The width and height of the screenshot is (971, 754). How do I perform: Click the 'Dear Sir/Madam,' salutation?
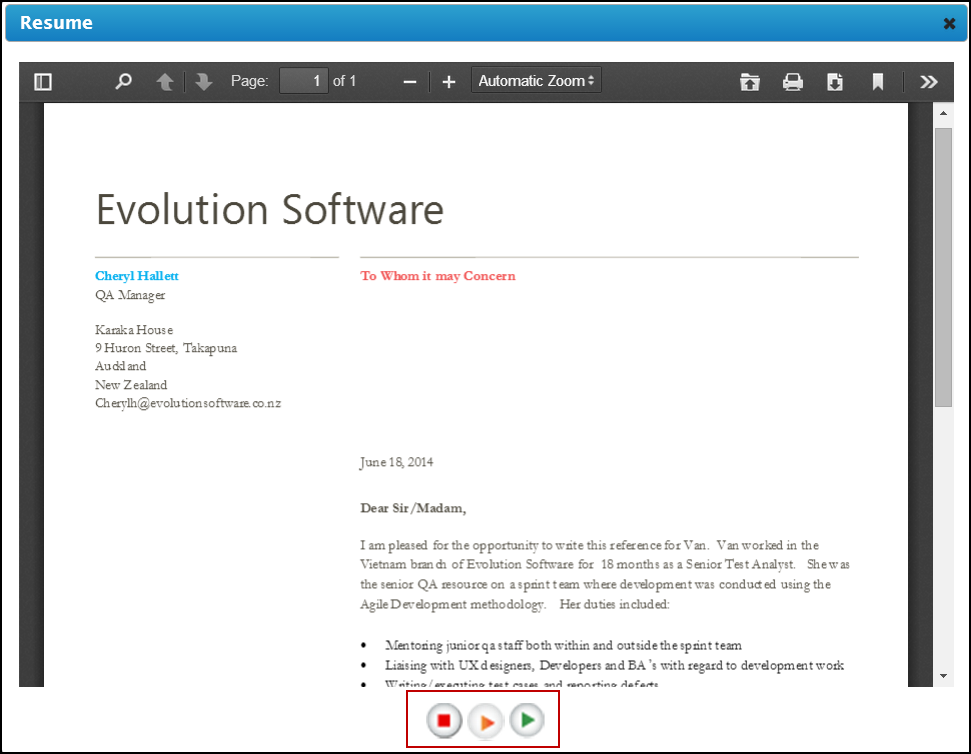pos(413,508)
